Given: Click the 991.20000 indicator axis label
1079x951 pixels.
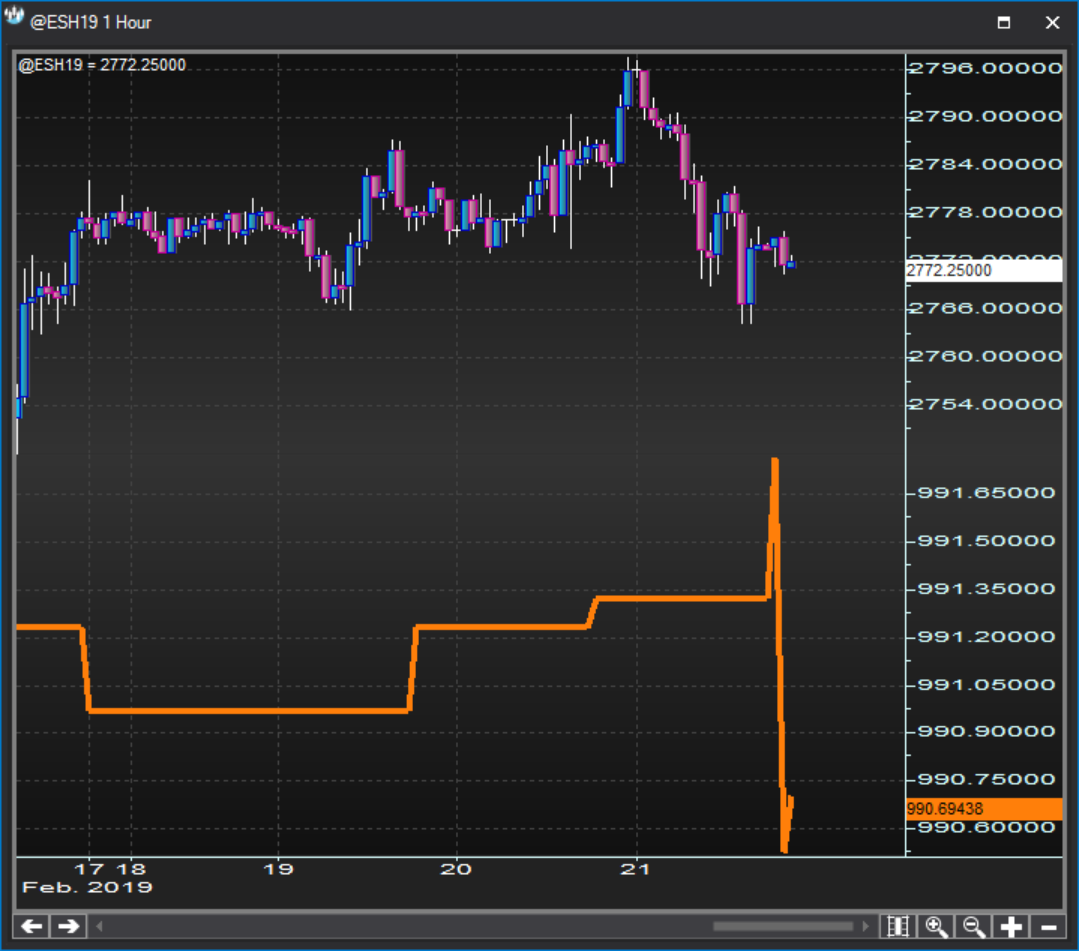Looking at the screenshot, I should 986,637.
